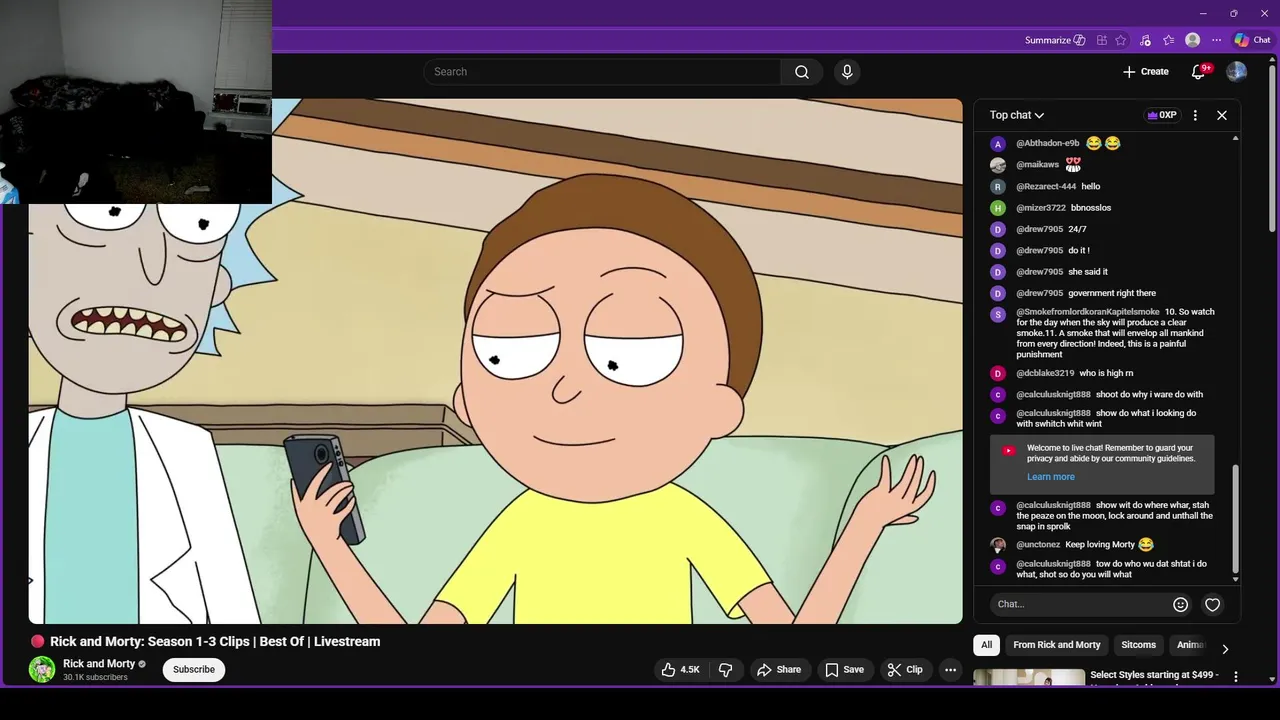The image size is (1280, 720).
Task: Start voice search with microphone icon
Action: 847,72
